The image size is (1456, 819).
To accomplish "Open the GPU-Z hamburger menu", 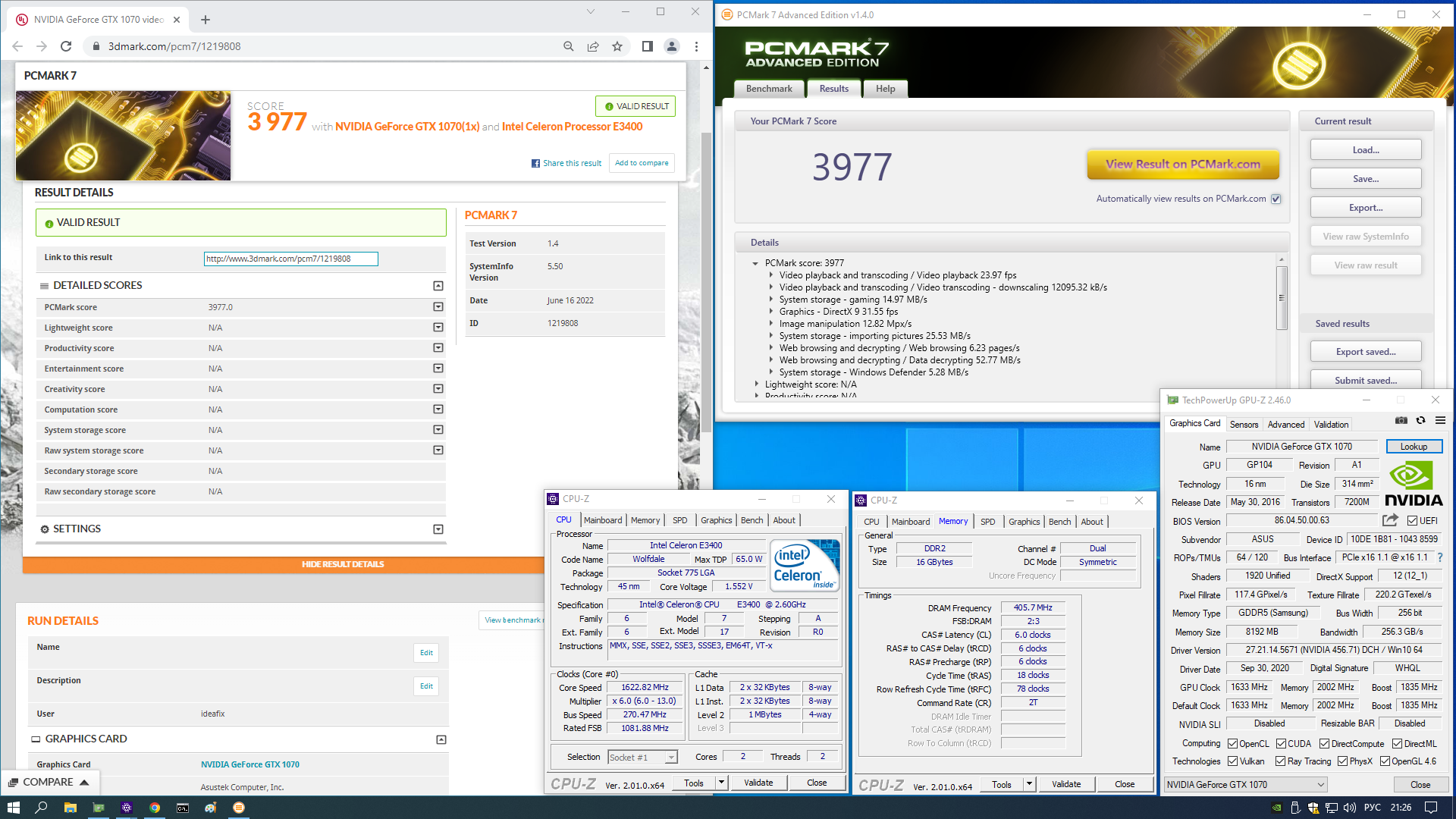I will (1440, 420).
